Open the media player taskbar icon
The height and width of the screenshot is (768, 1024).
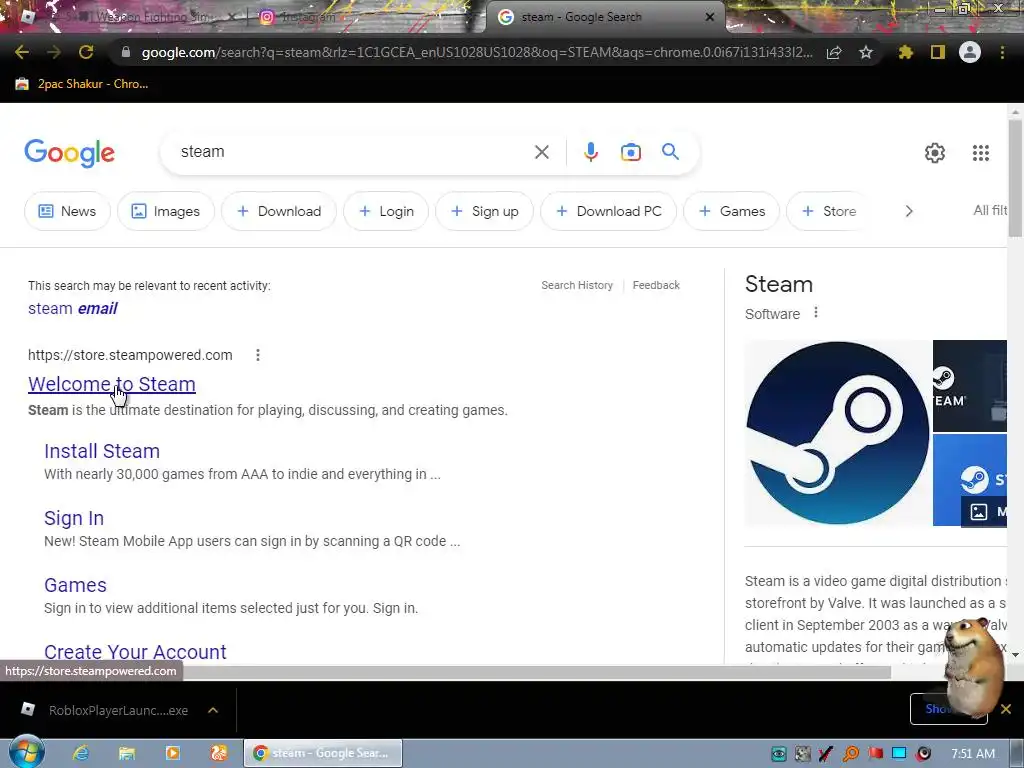click(x=172, y=753)
